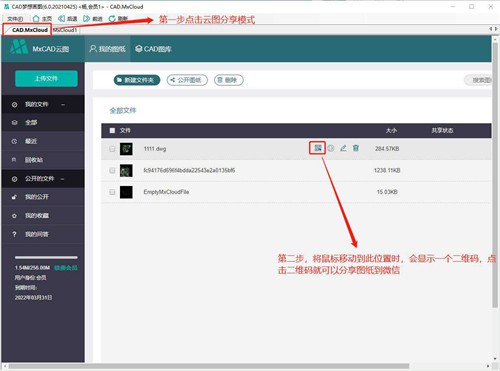Collapse the 我的文件 section
The width and height of the screenshot is (500, 371).
(63, 104)
